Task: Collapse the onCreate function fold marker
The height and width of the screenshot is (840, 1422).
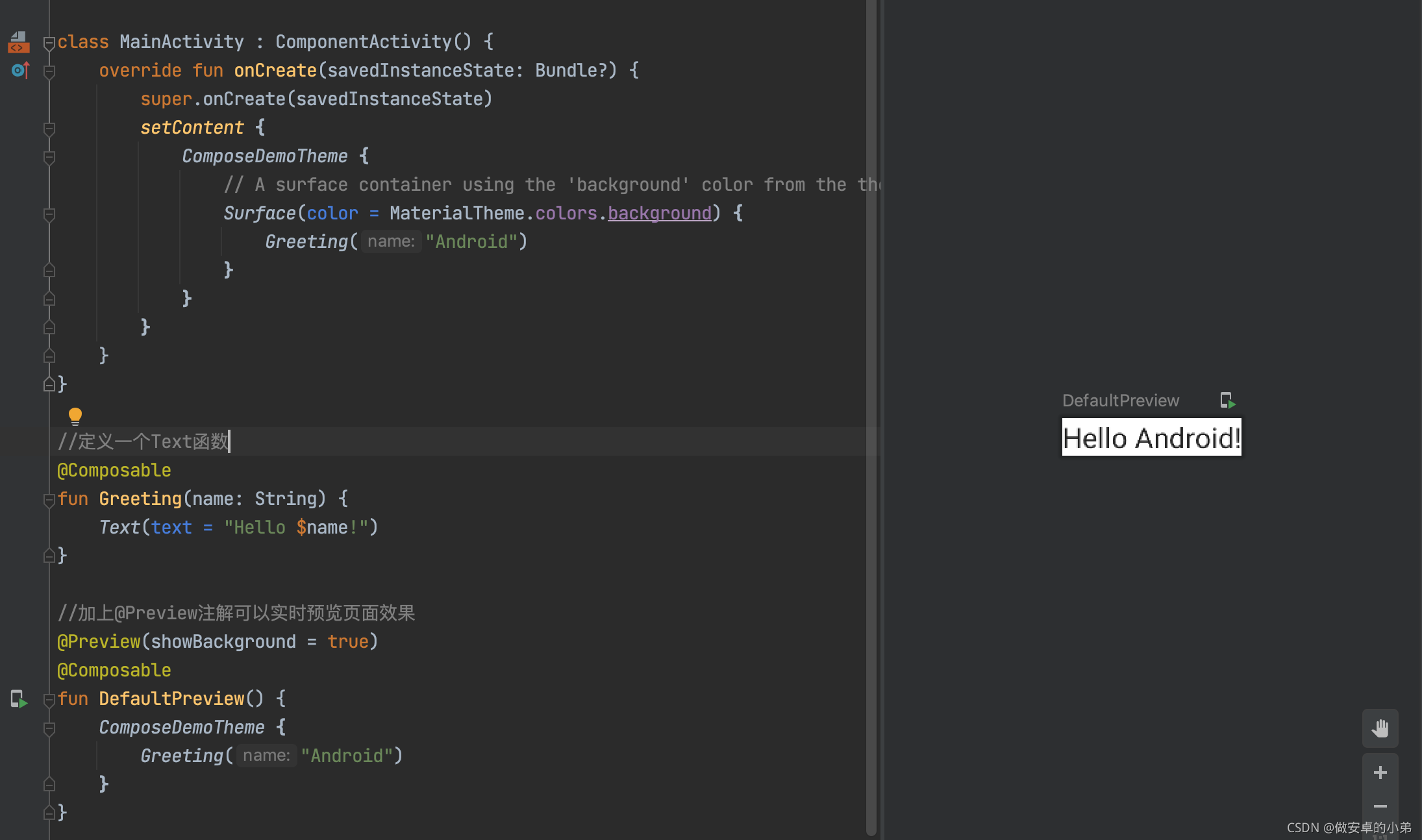Action: [49, 71]
